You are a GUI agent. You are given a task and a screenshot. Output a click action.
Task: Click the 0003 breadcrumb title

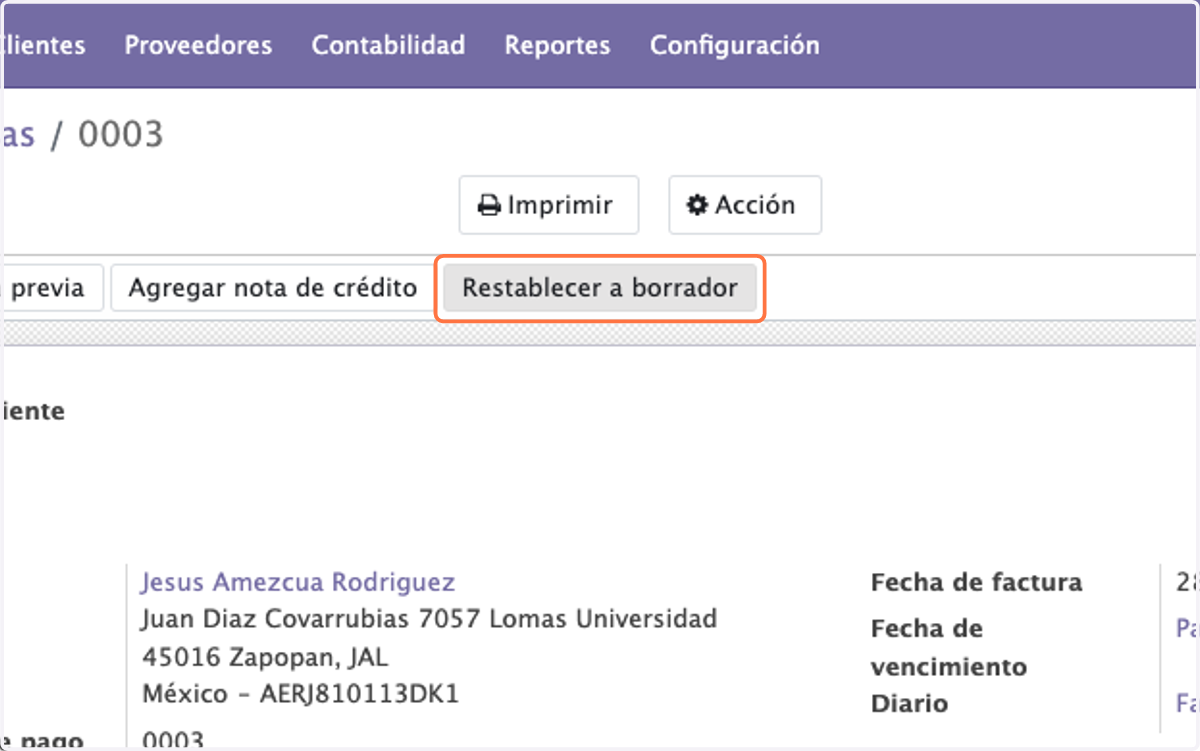tap(120, 134)
